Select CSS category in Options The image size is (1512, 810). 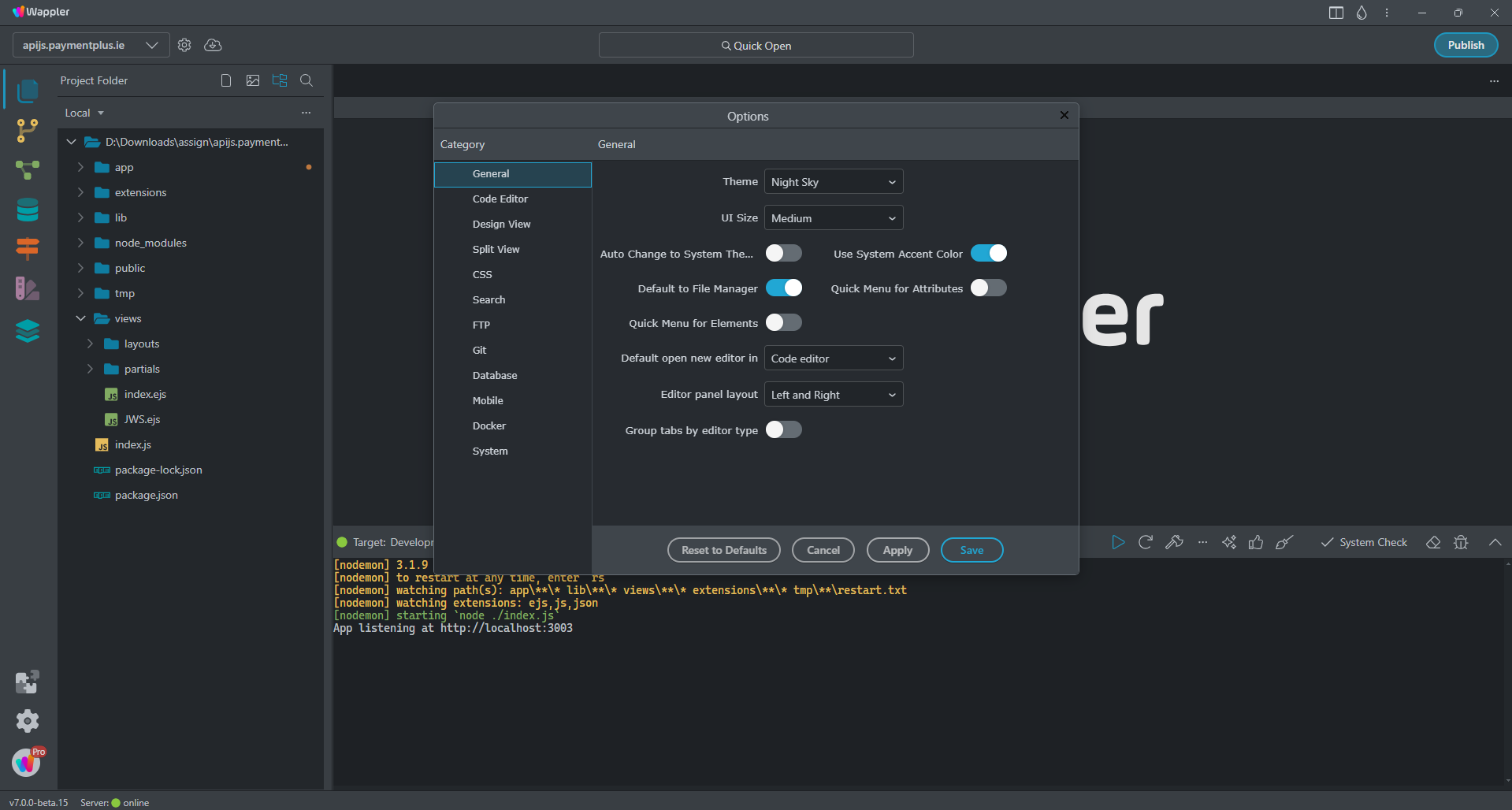513,275
